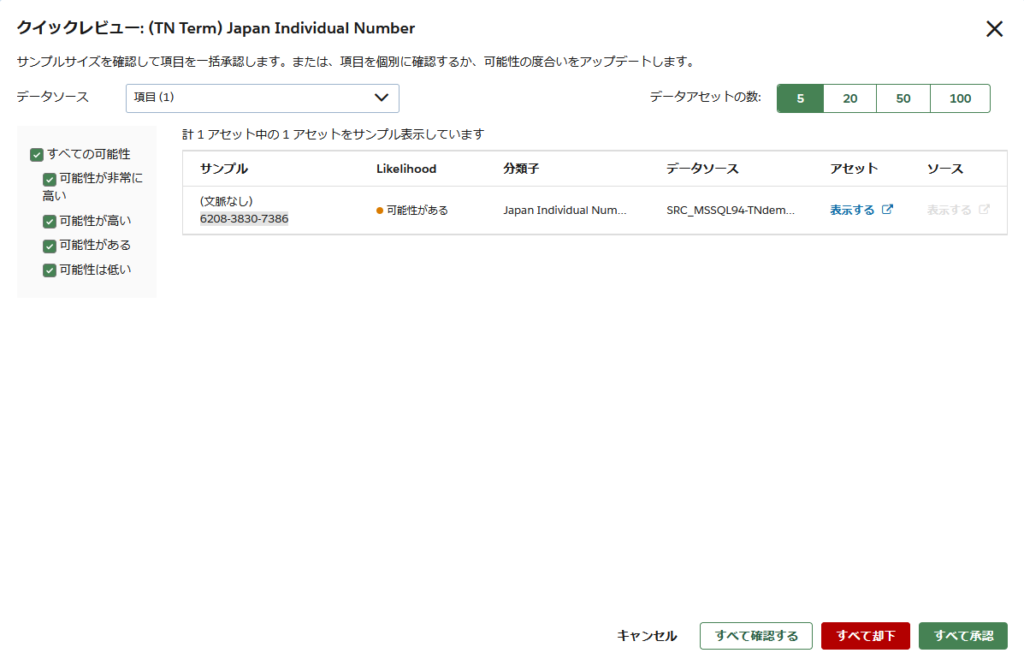Close the Quick Review dialog with X
1024x665 pixels.
click(994, 29)
